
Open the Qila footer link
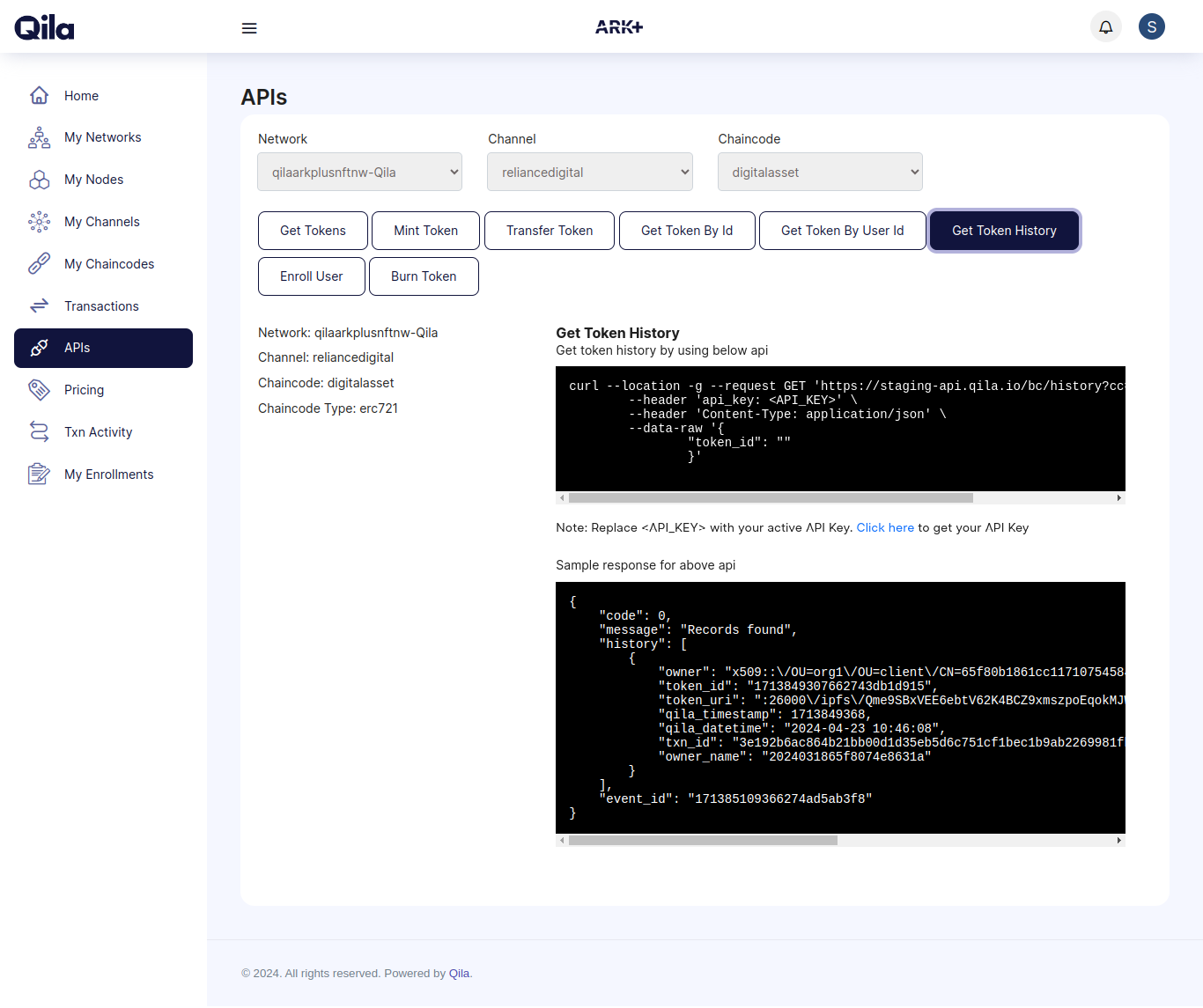point(459,974)
